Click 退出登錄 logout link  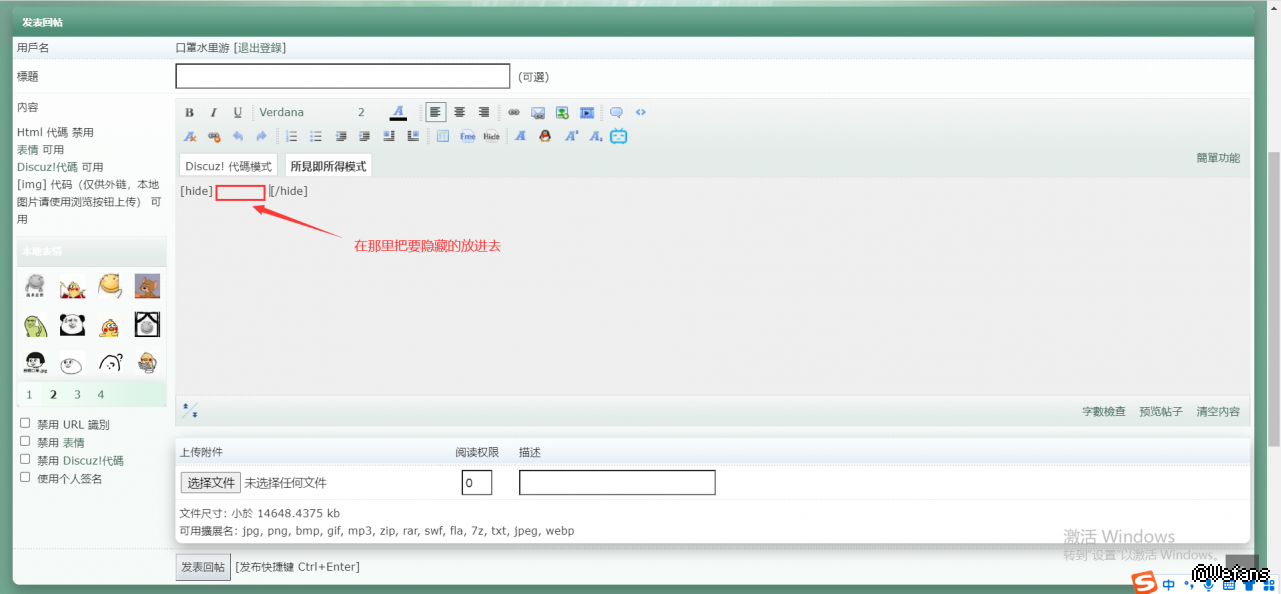[260, 48]
